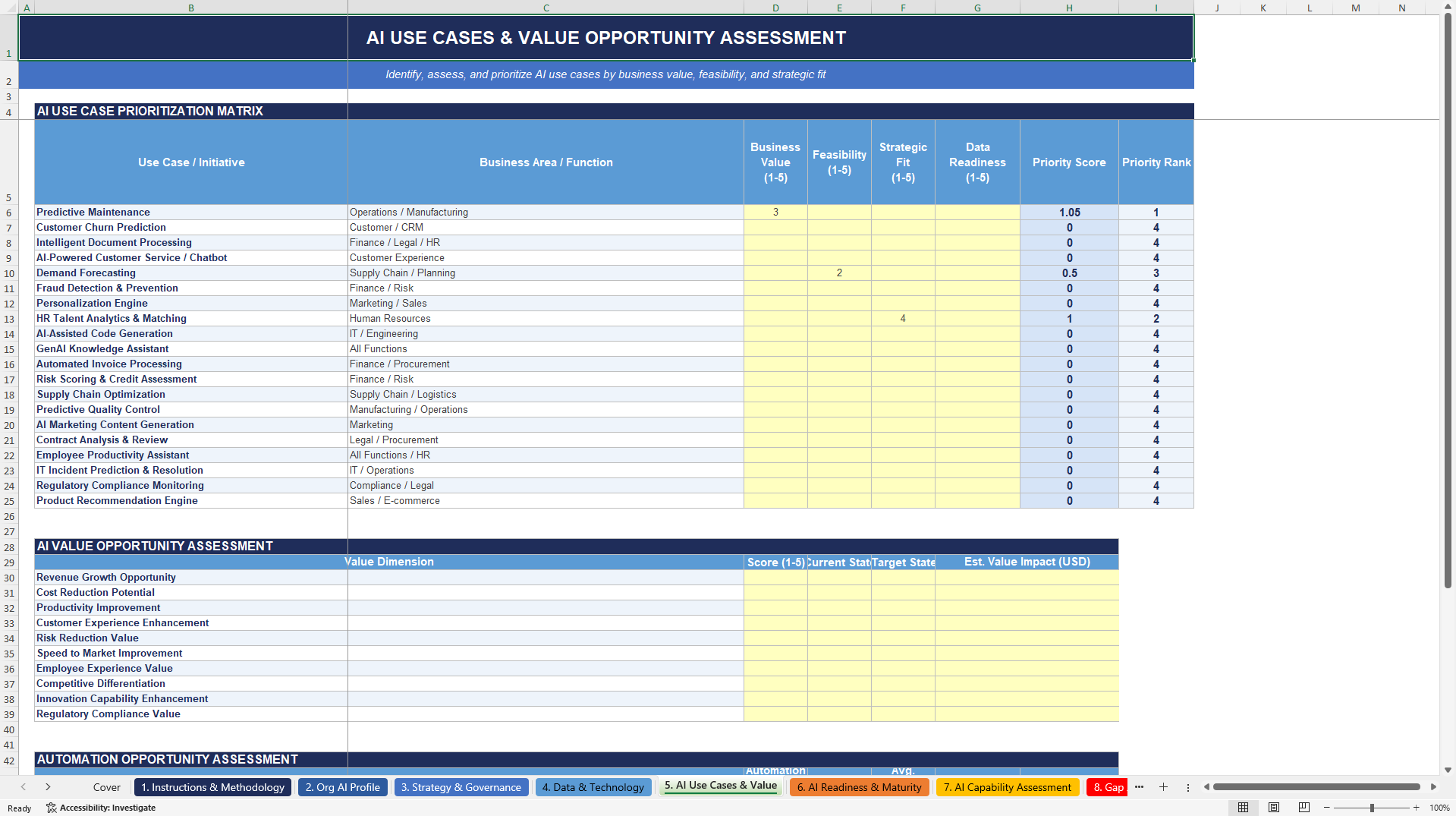Click Accessibility Investigate status icon

click(x=101, y=808)
